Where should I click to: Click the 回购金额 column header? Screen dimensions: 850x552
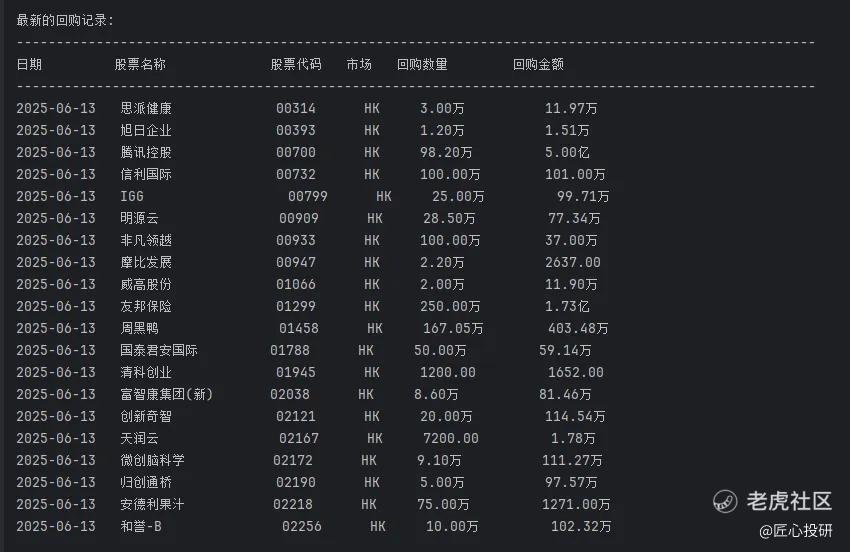coord(538,65)
